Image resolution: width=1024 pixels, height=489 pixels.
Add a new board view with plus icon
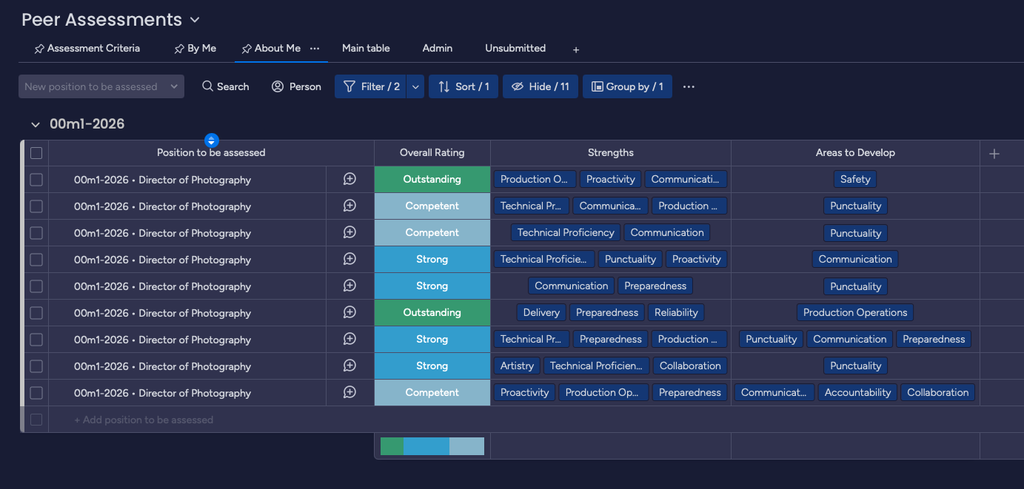tap(576, 50)
